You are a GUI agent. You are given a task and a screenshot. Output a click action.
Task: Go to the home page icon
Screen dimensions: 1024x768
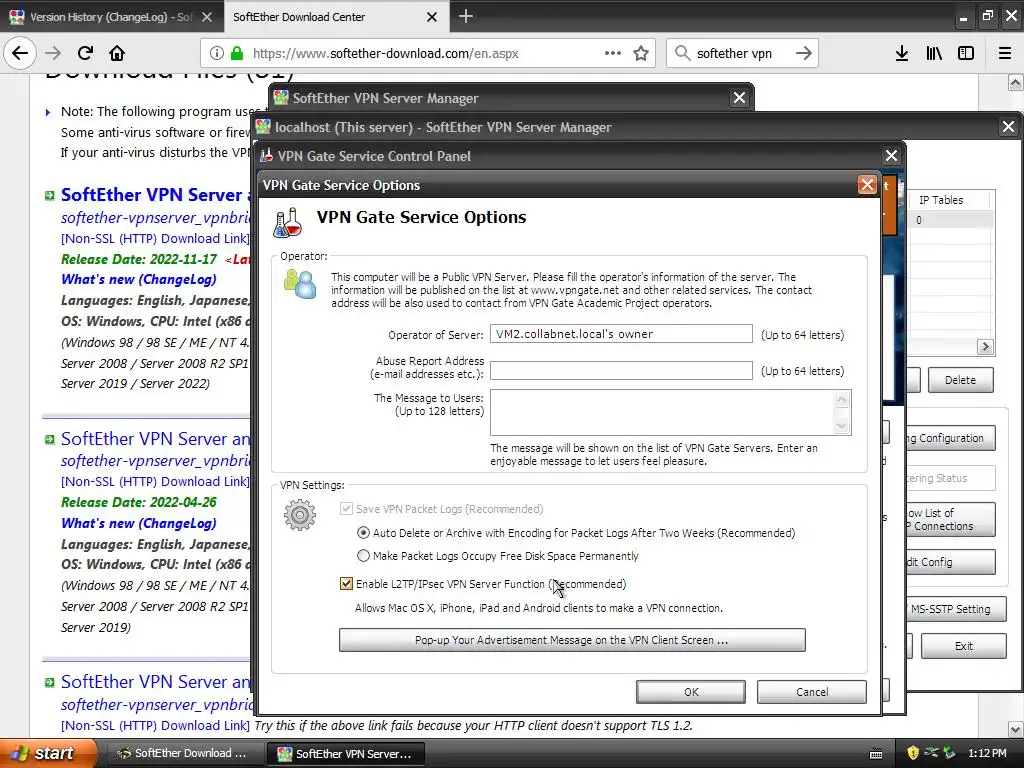117,53
